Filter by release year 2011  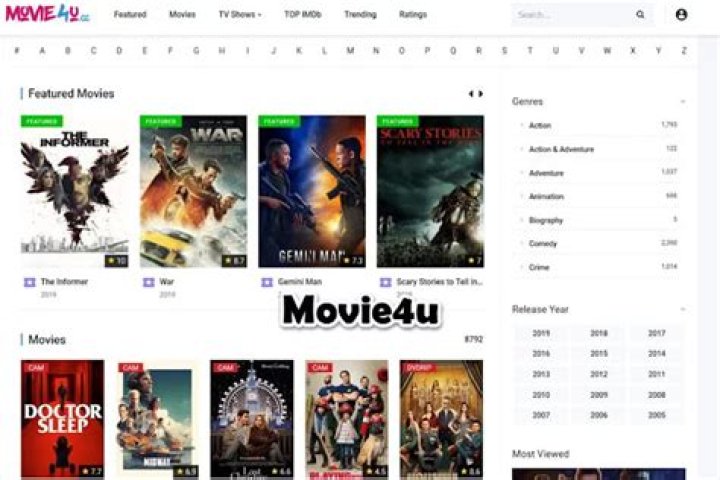point(657,374)
